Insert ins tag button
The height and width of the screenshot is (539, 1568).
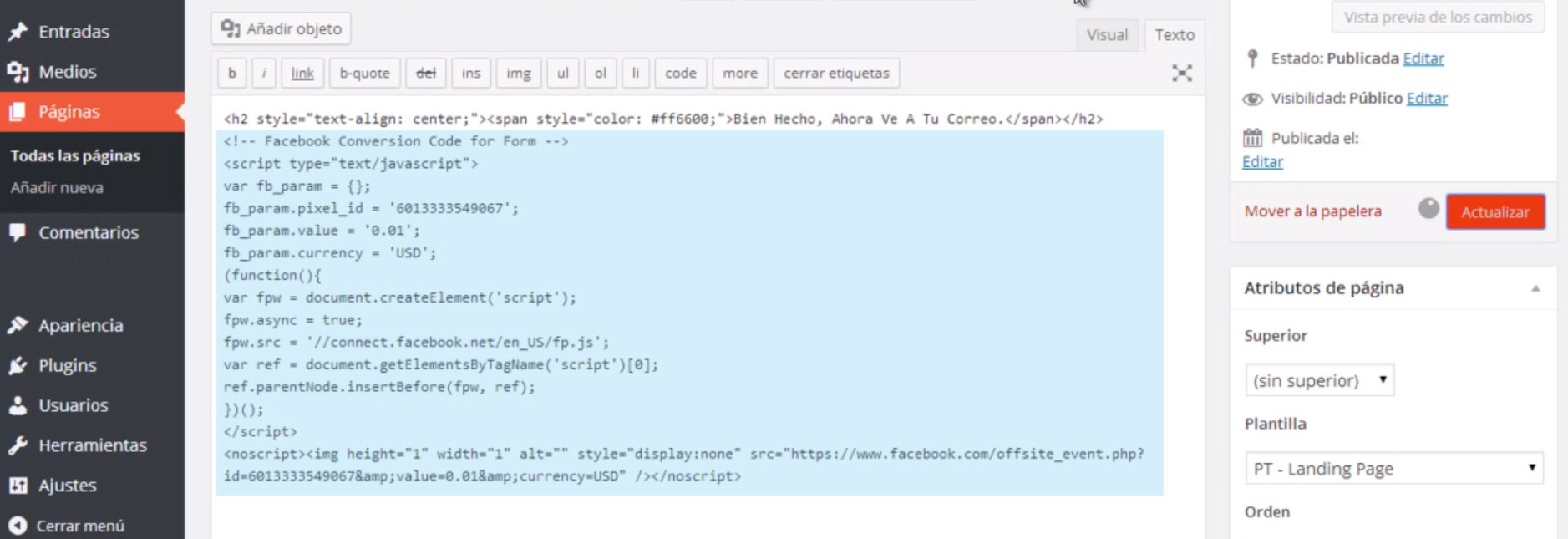point(471,74)
